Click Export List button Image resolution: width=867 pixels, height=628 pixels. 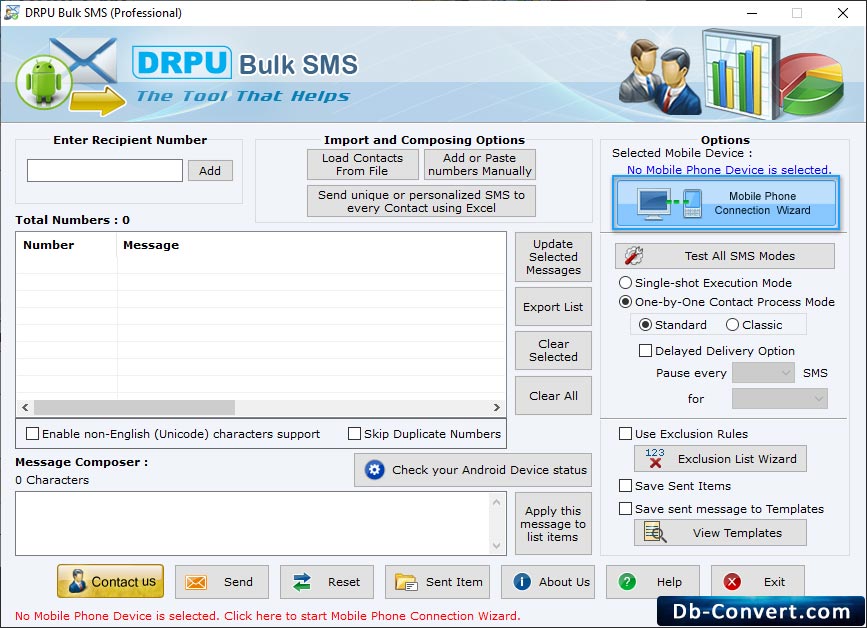553,307
